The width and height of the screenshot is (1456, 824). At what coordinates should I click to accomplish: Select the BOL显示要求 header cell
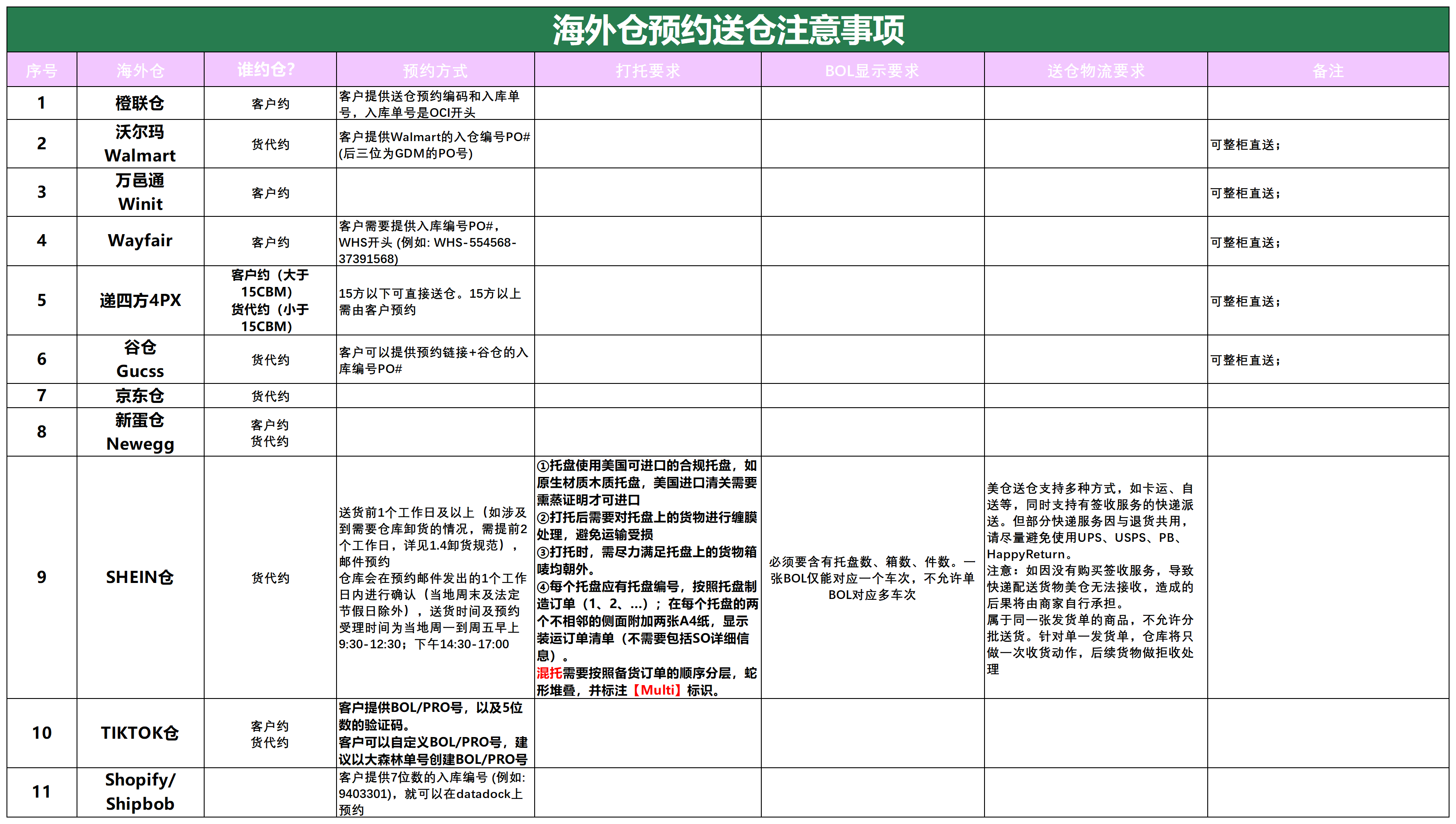pos(871,70)
